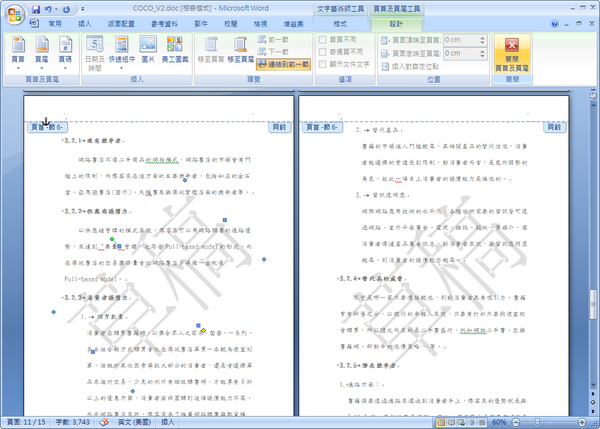Open the 格式 (Format) WordArt tab
600x429 pixels.
pyautogui.click(x=340, y=24)
